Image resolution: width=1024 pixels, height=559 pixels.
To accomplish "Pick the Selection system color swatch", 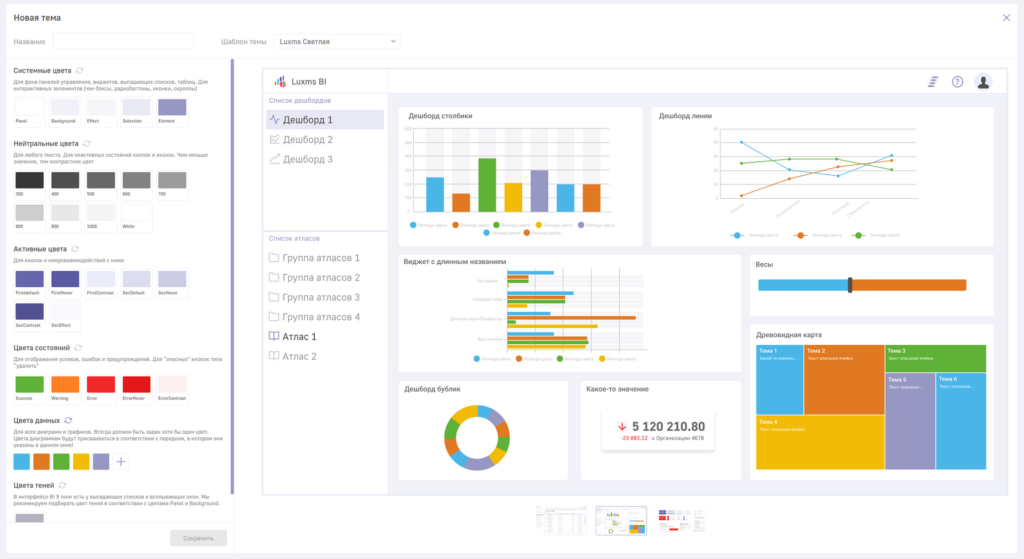I will click(136, 107).
